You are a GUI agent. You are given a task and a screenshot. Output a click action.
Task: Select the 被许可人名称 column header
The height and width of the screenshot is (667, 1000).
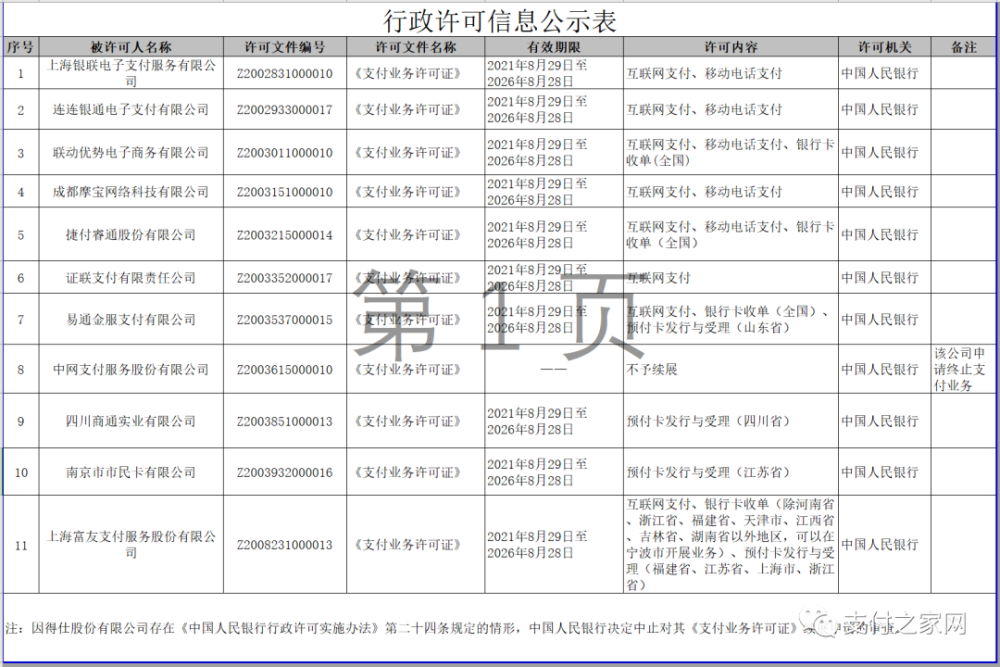[x=131, y=47]
